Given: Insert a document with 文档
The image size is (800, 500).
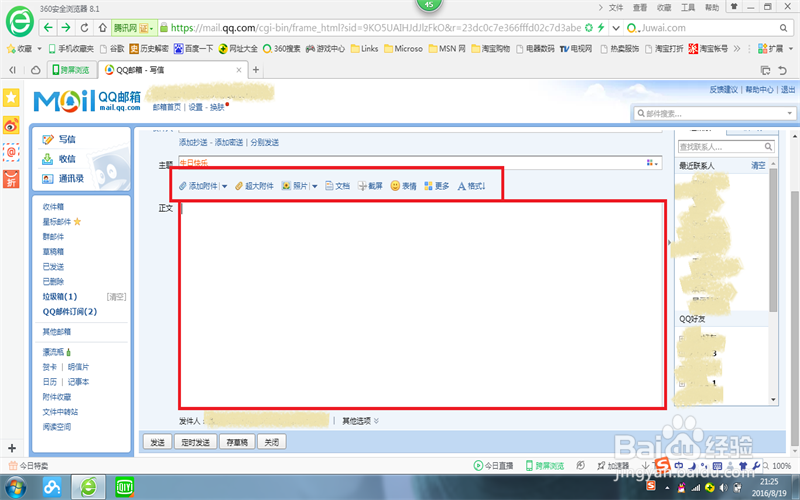Looking at the screenshot, I should click(x=338, y=186).
